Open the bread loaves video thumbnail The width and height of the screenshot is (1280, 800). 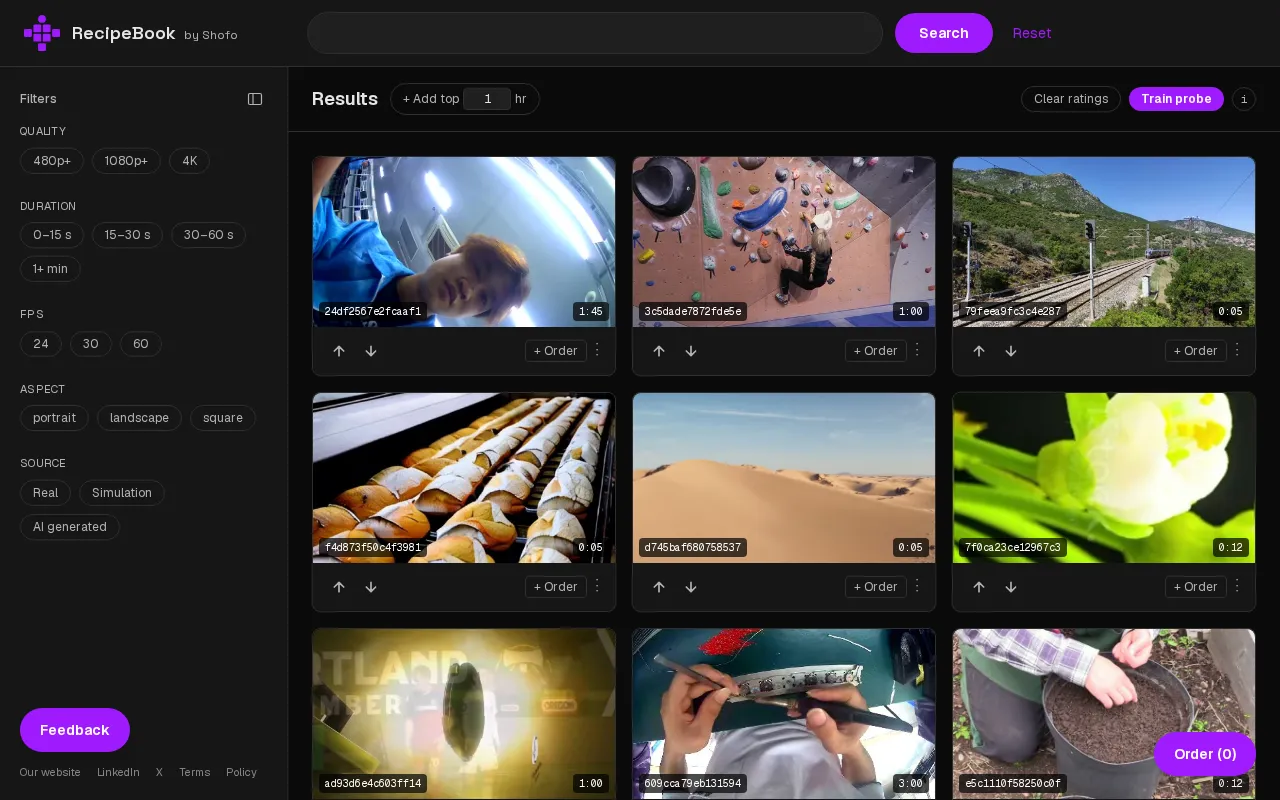[x=464, y=478]
